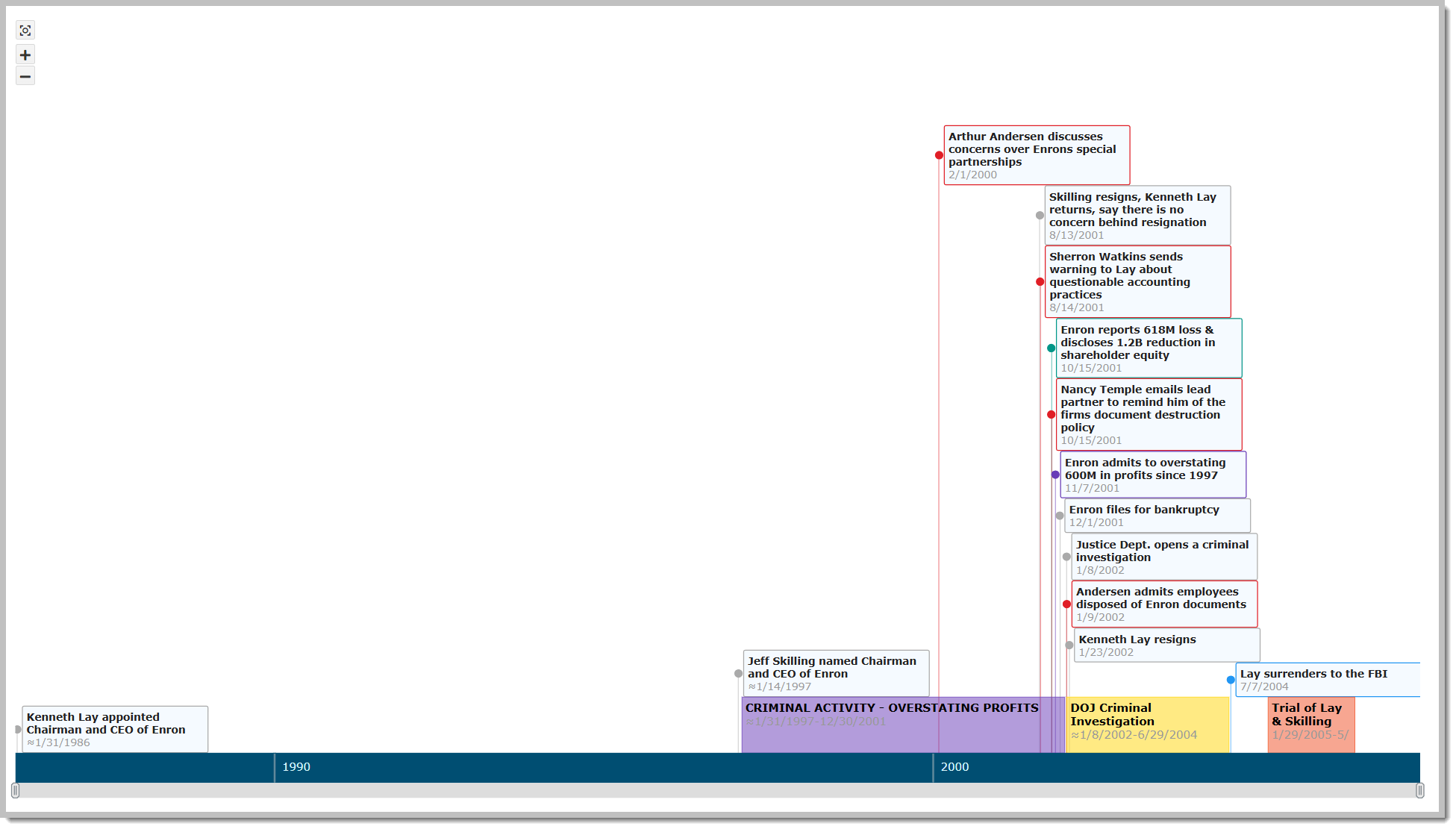The image size is (1456, 829).
Task: Click the red dot for Nancy Temple email event
Action: [1052, 415]
